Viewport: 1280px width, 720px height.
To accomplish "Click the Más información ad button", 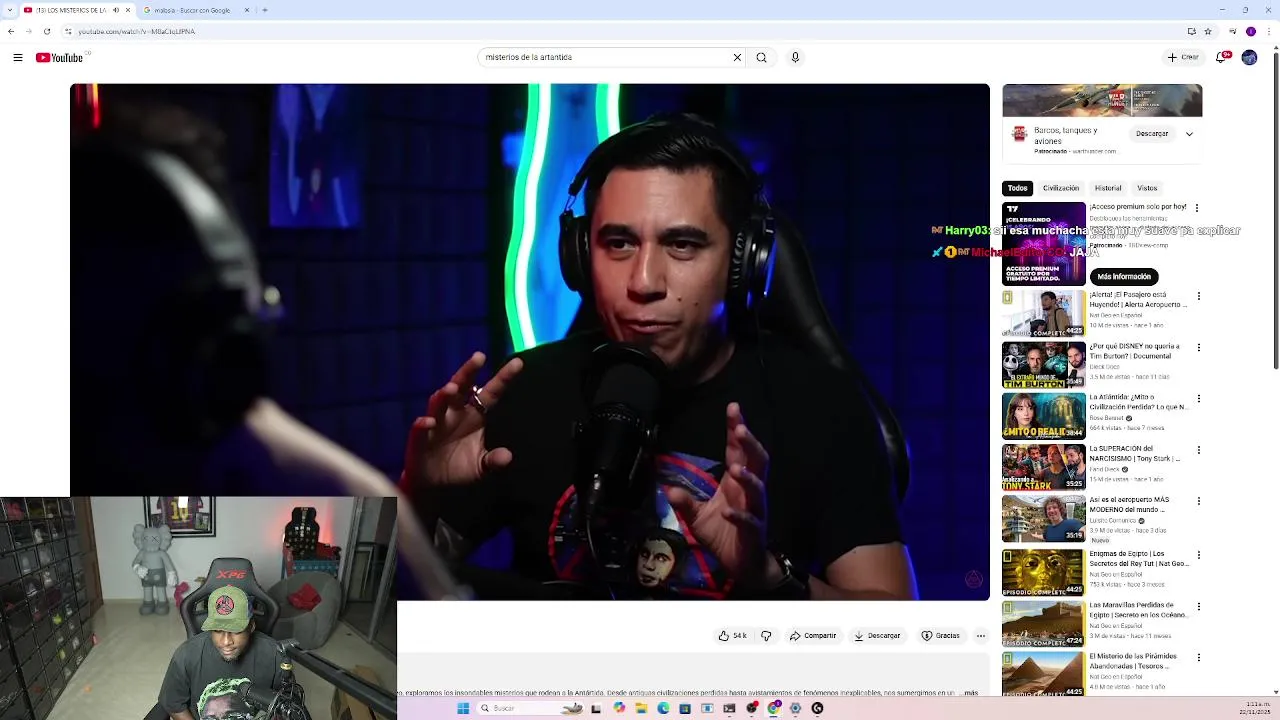I will [x=1124, y=276].
